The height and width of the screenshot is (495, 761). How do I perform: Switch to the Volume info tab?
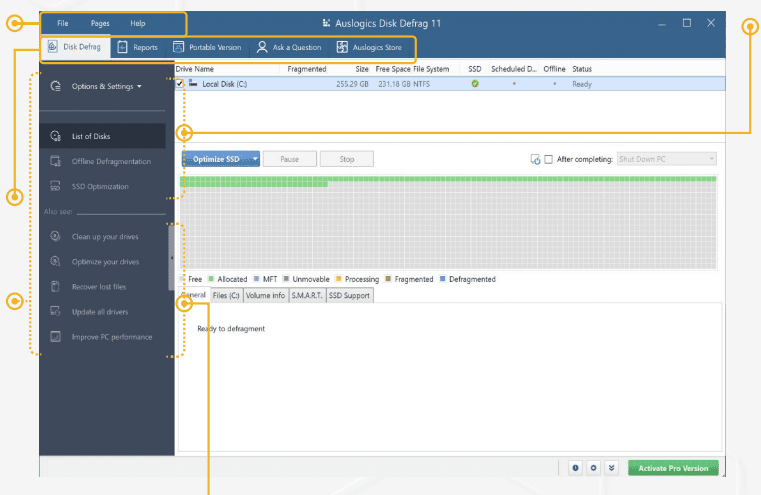pos(265,296)
